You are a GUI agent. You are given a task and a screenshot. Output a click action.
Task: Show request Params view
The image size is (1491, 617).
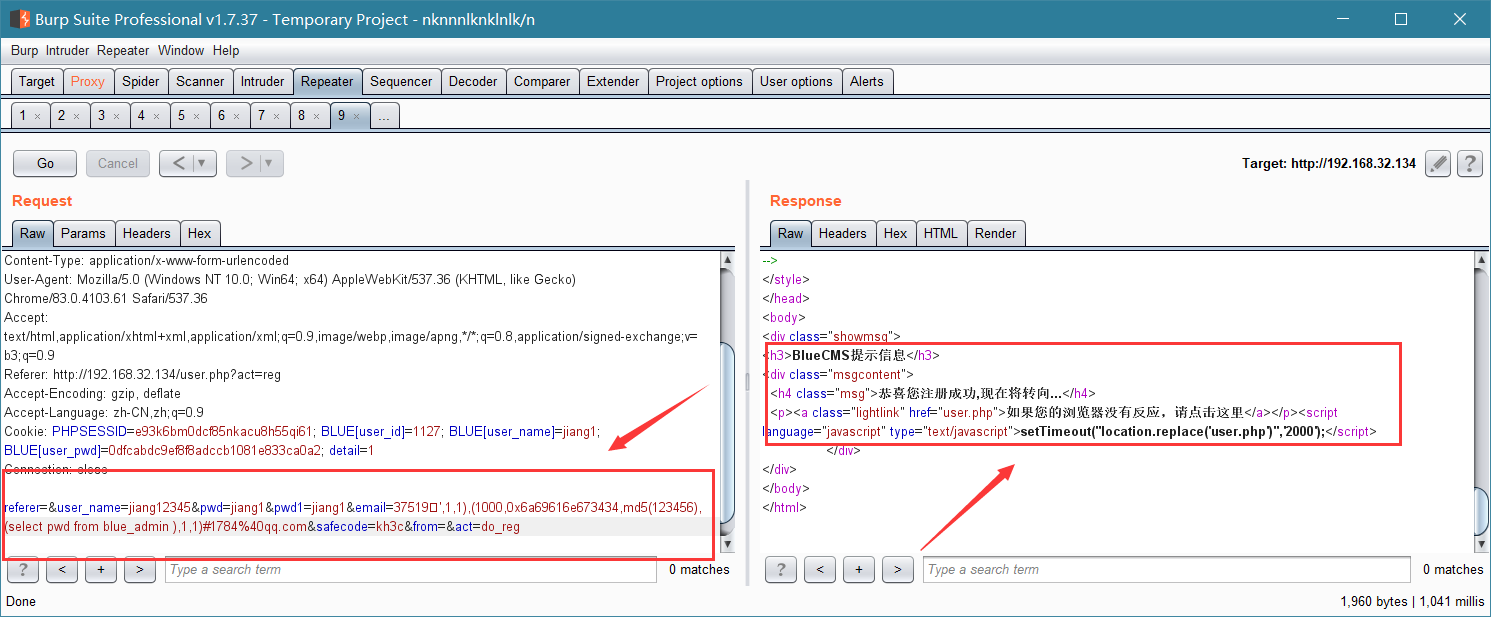[83, 233]
